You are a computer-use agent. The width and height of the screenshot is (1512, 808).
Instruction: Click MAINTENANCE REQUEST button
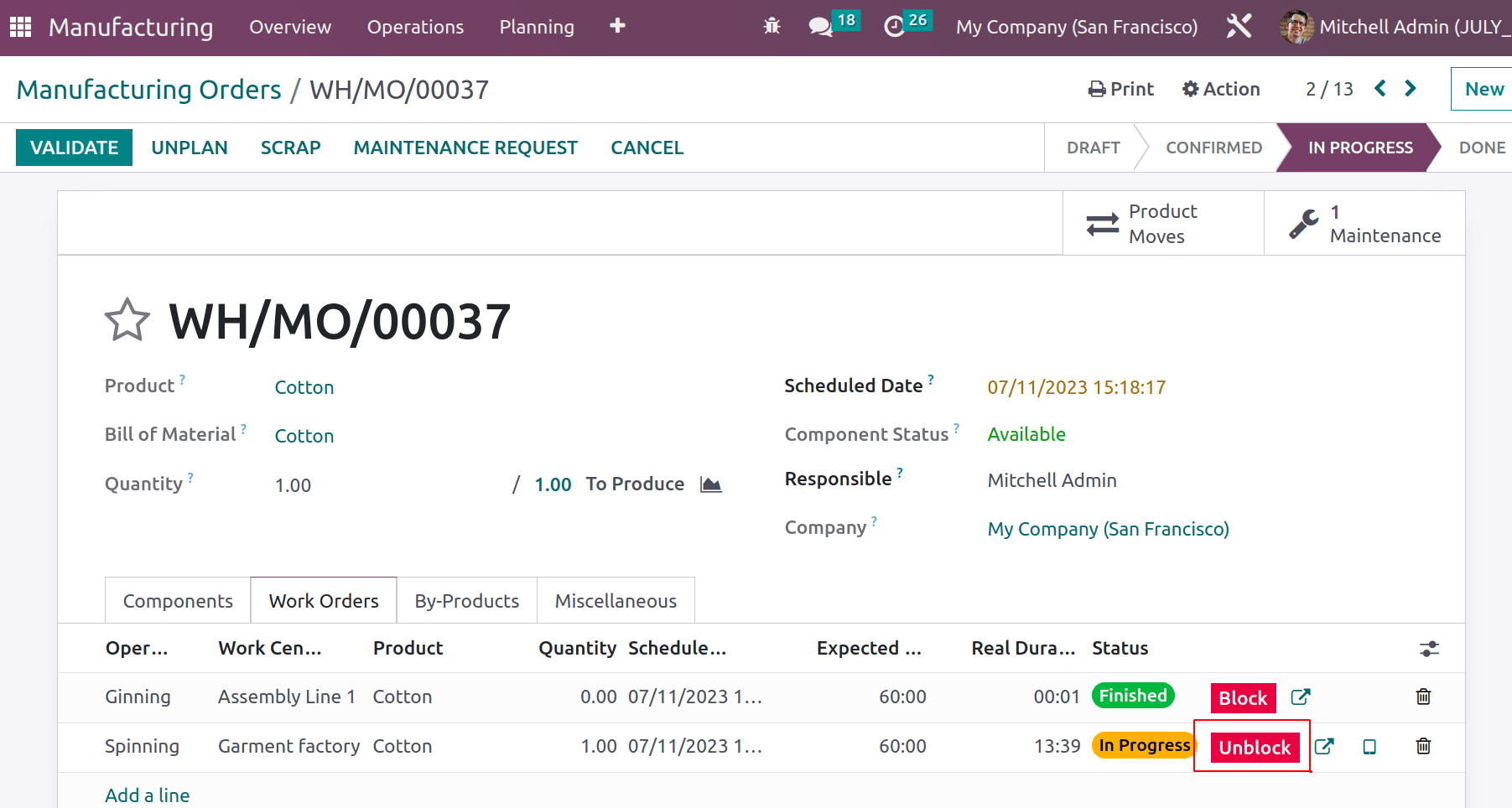pyautogui.click(x=465, y=148)
